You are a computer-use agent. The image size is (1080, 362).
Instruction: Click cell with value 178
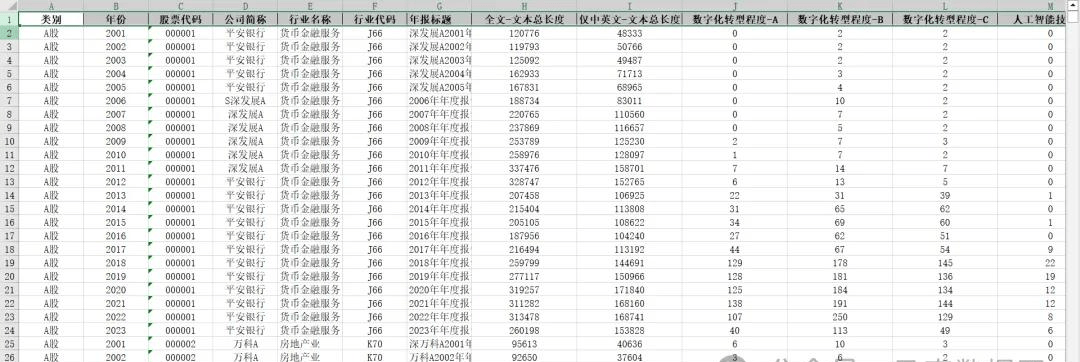(x=840, y=263)
